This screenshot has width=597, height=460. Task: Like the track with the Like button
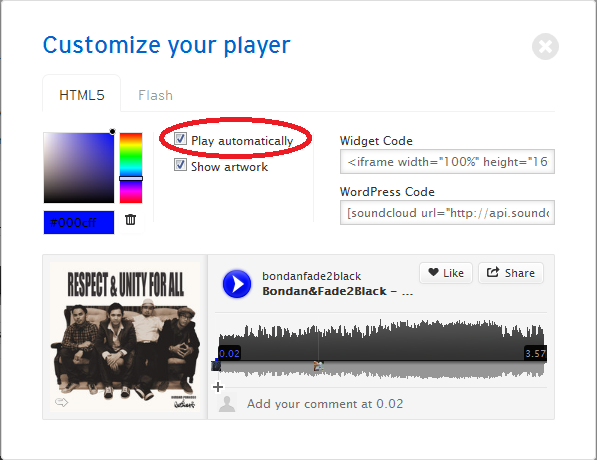[446, 273]
